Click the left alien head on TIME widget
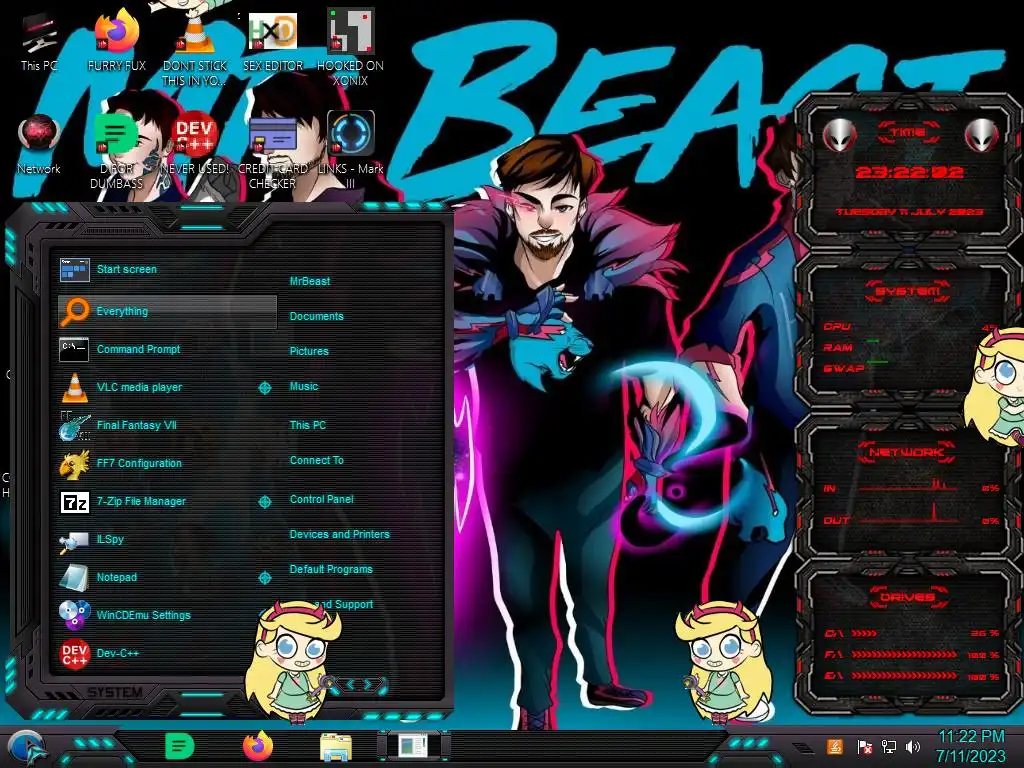This screenshot has width=1024, height=768. (x=839, y=136)
